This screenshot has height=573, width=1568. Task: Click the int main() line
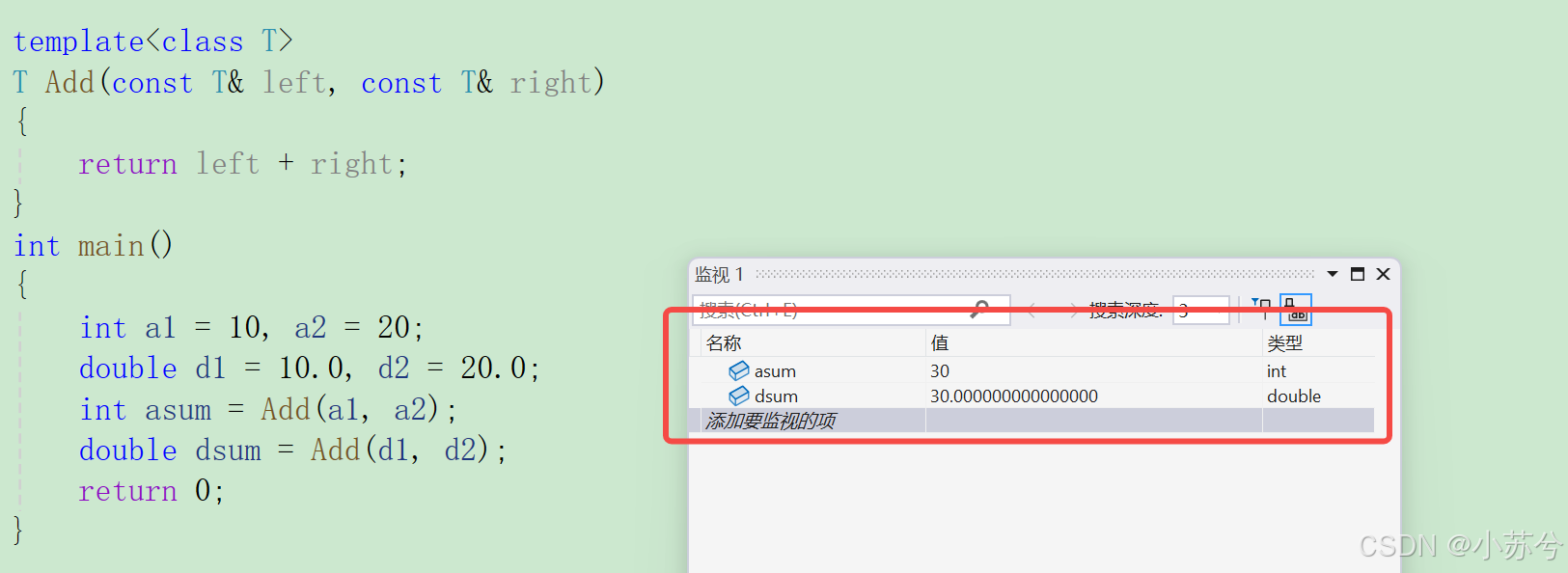coord(93,246)
